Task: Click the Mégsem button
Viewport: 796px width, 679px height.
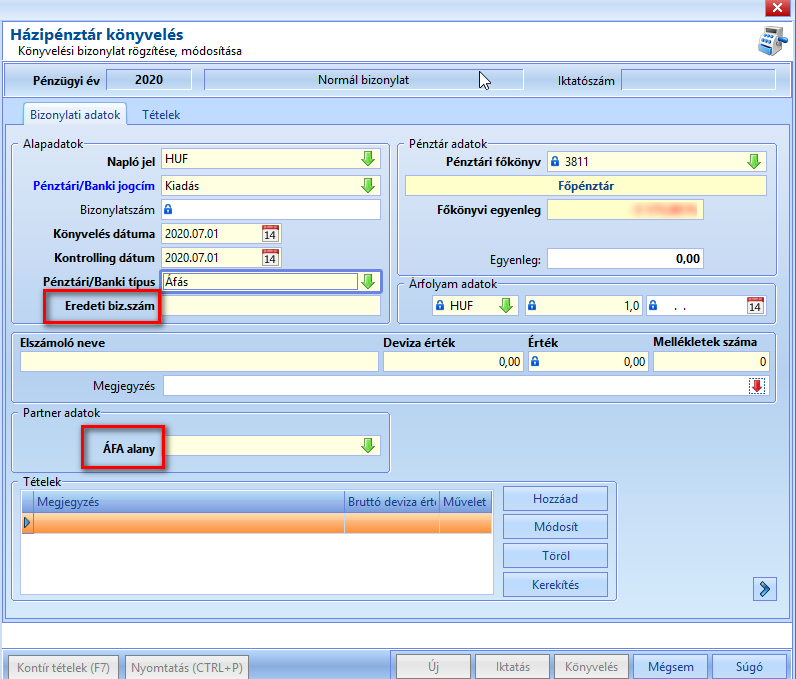Action: (671, 667)
